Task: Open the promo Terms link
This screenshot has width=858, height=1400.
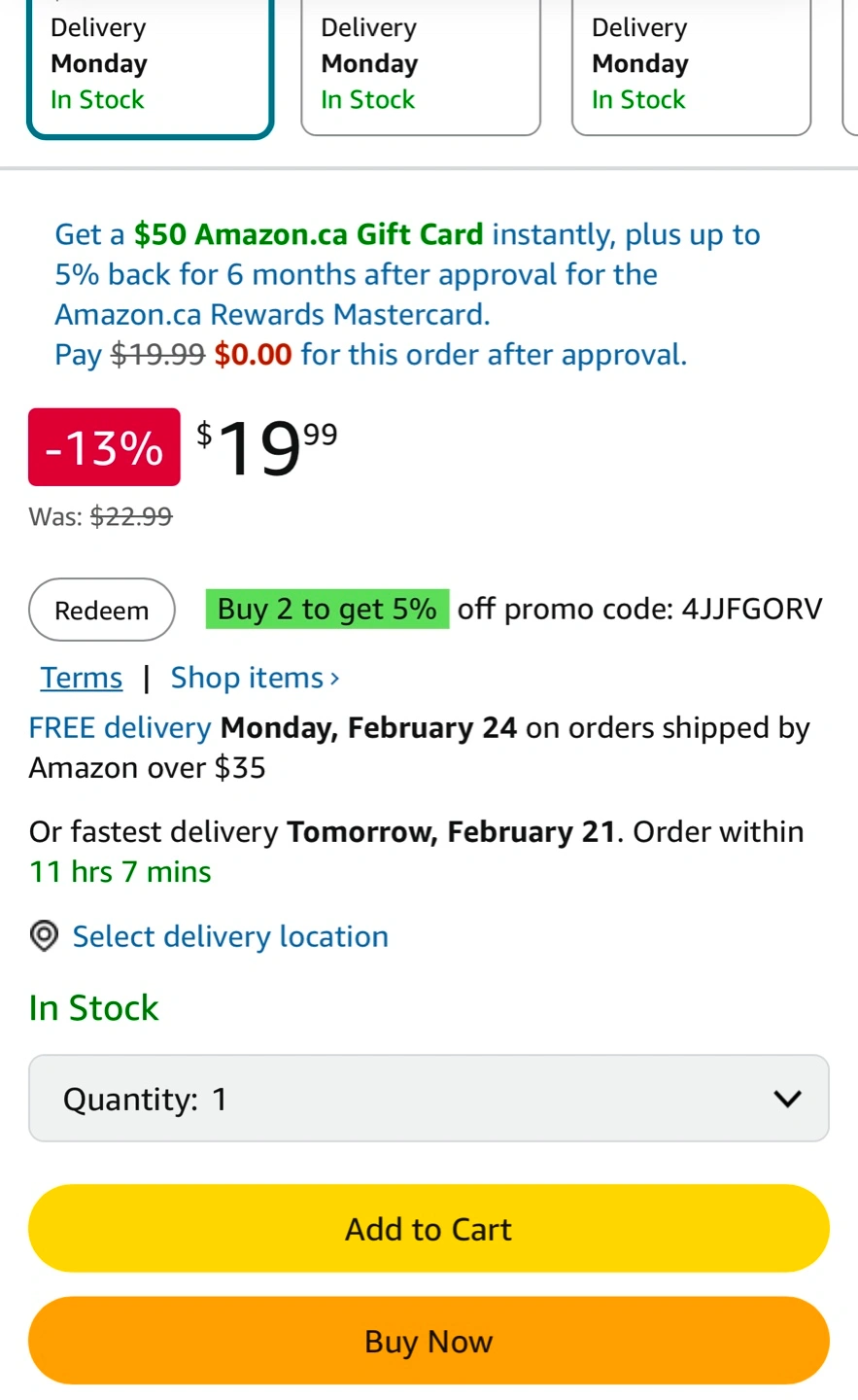Action: [x=82, y=678]
